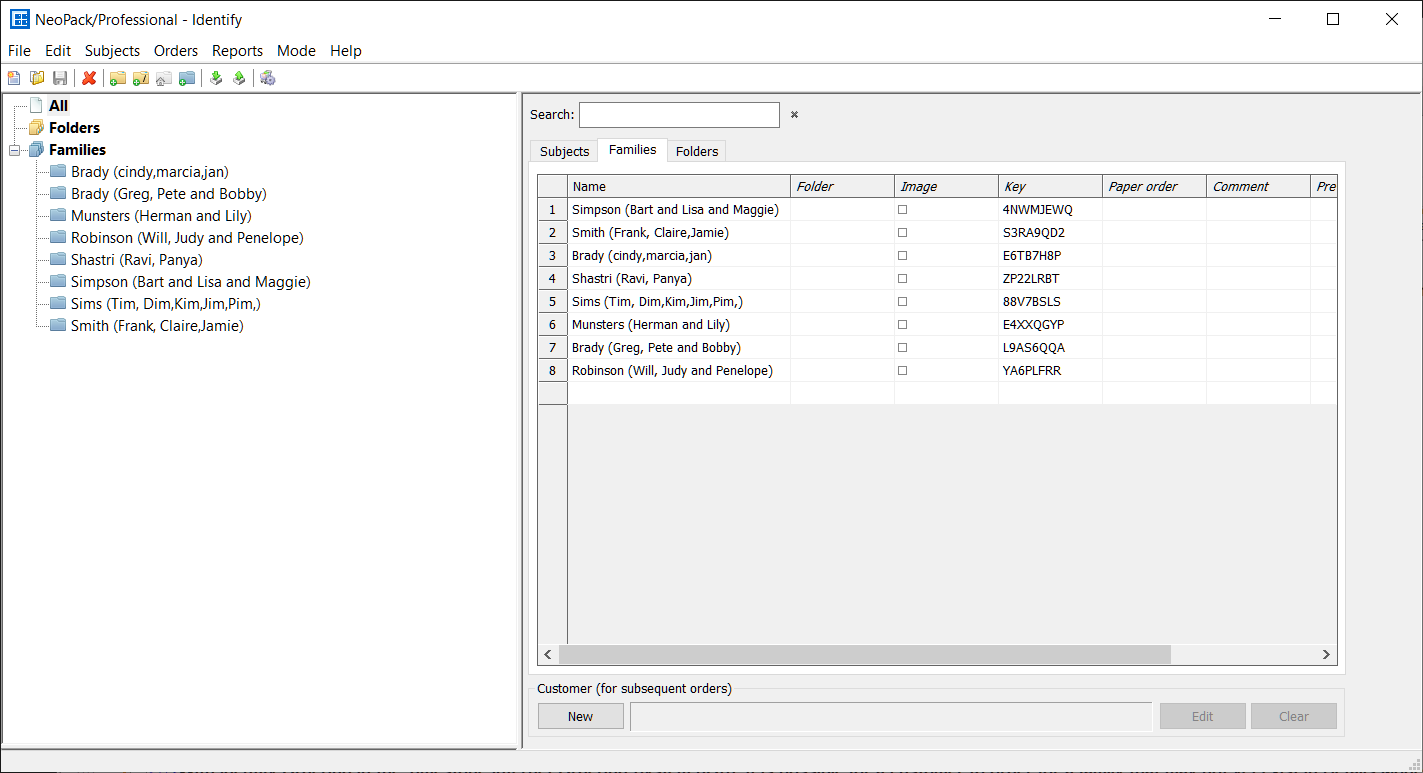The height and width of the screenshot is (773, 1423).
Task: Click the New file toolbar icon
Action: point(14,78)
